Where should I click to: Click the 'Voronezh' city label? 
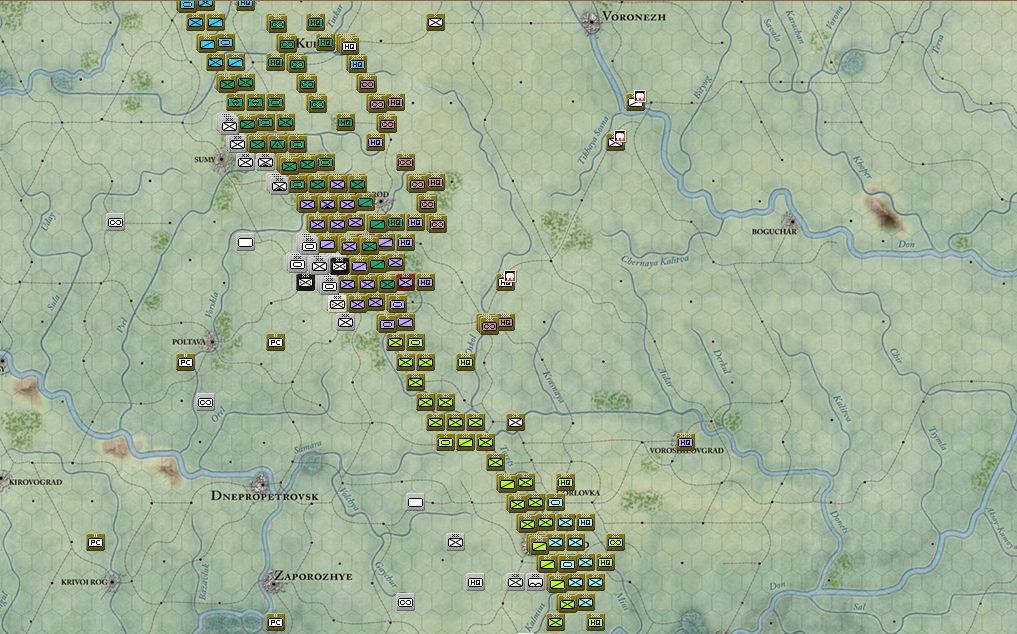pos(634,16)
